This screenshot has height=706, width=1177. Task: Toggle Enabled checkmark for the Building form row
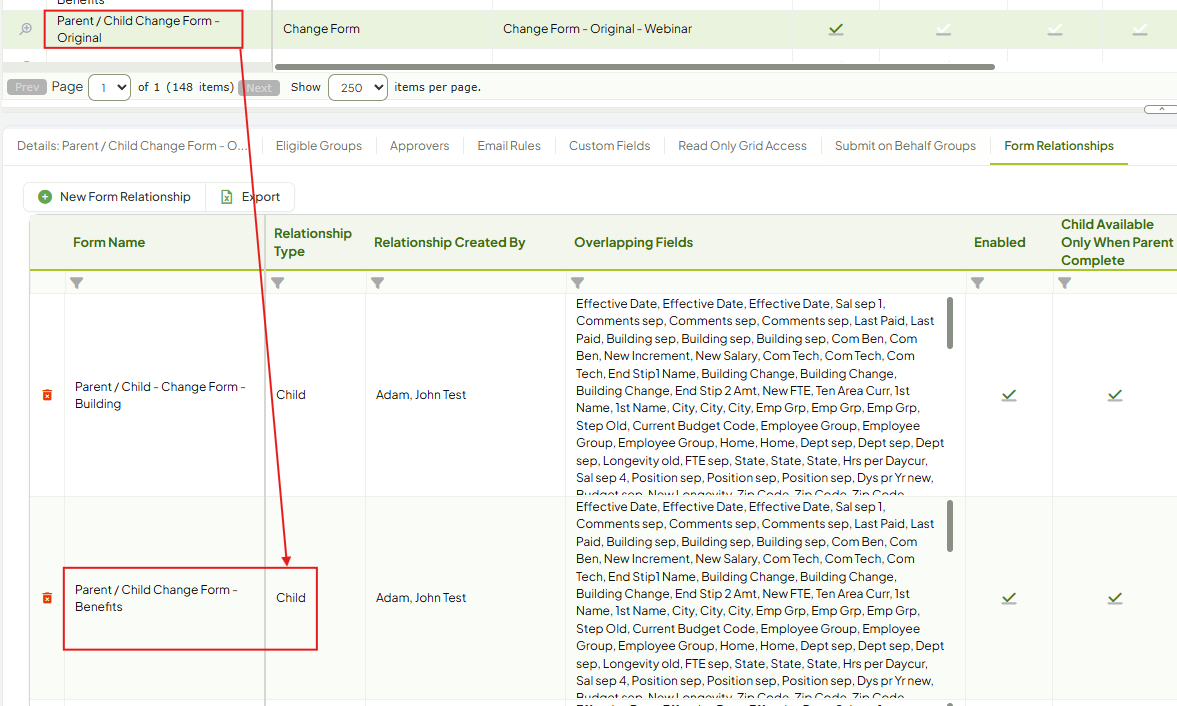(1009, 395)
